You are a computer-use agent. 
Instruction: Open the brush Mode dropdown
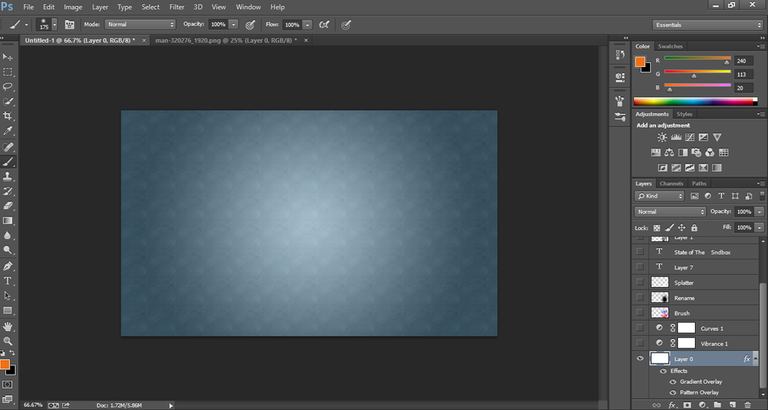click(x=141, y=23)
